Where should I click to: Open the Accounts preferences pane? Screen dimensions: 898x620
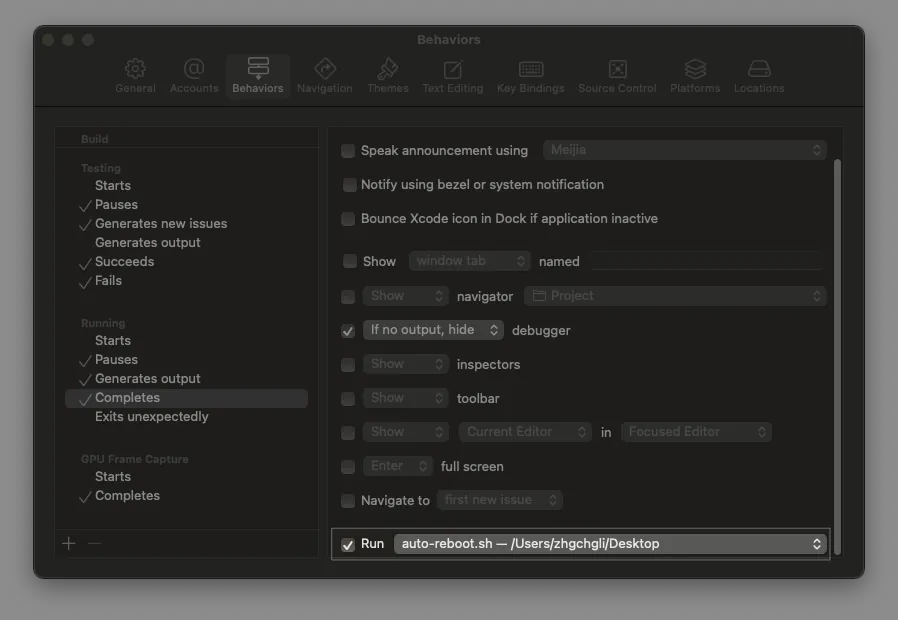coord(194,76)
